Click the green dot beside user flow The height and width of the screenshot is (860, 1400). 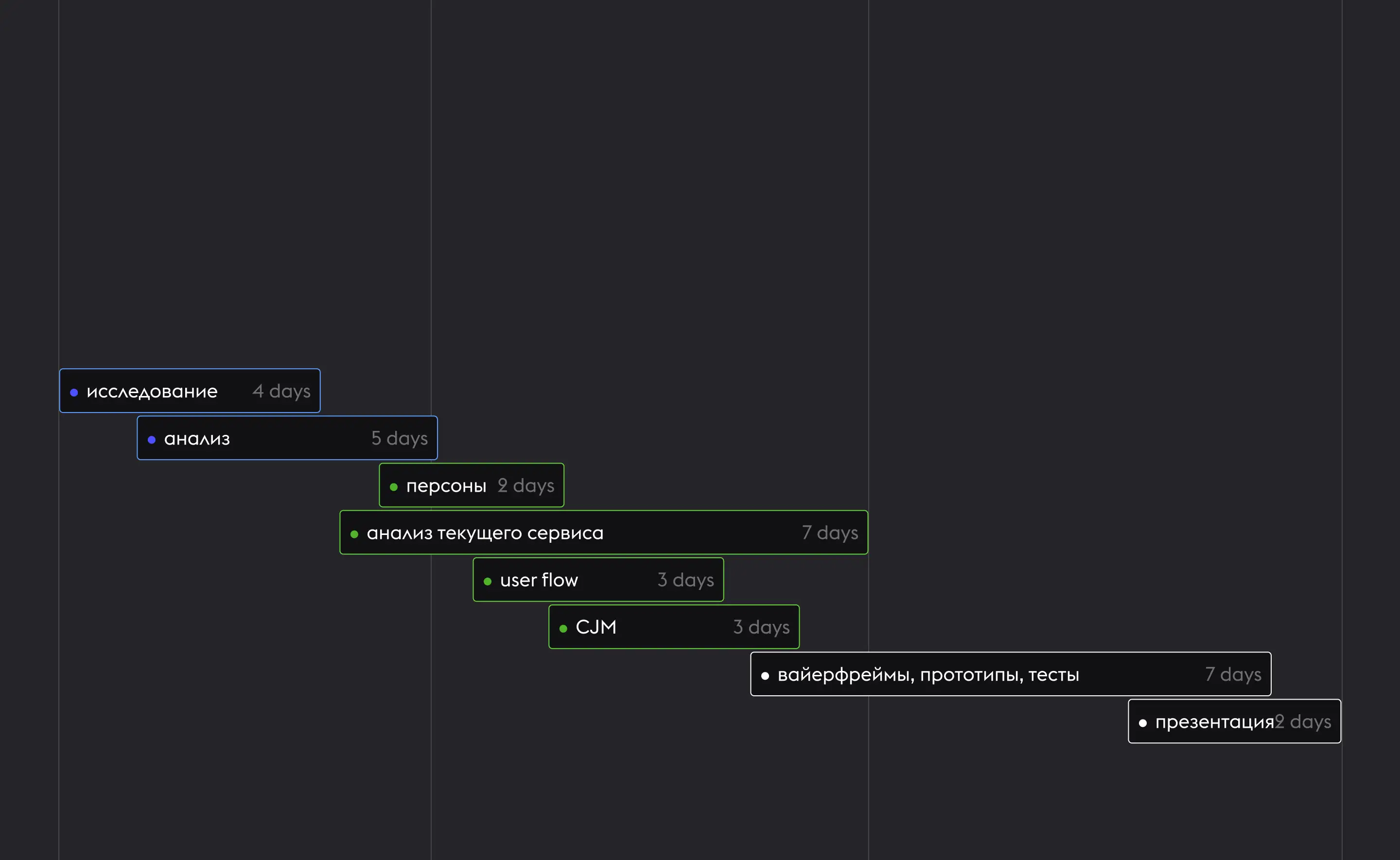click(487, 581)
